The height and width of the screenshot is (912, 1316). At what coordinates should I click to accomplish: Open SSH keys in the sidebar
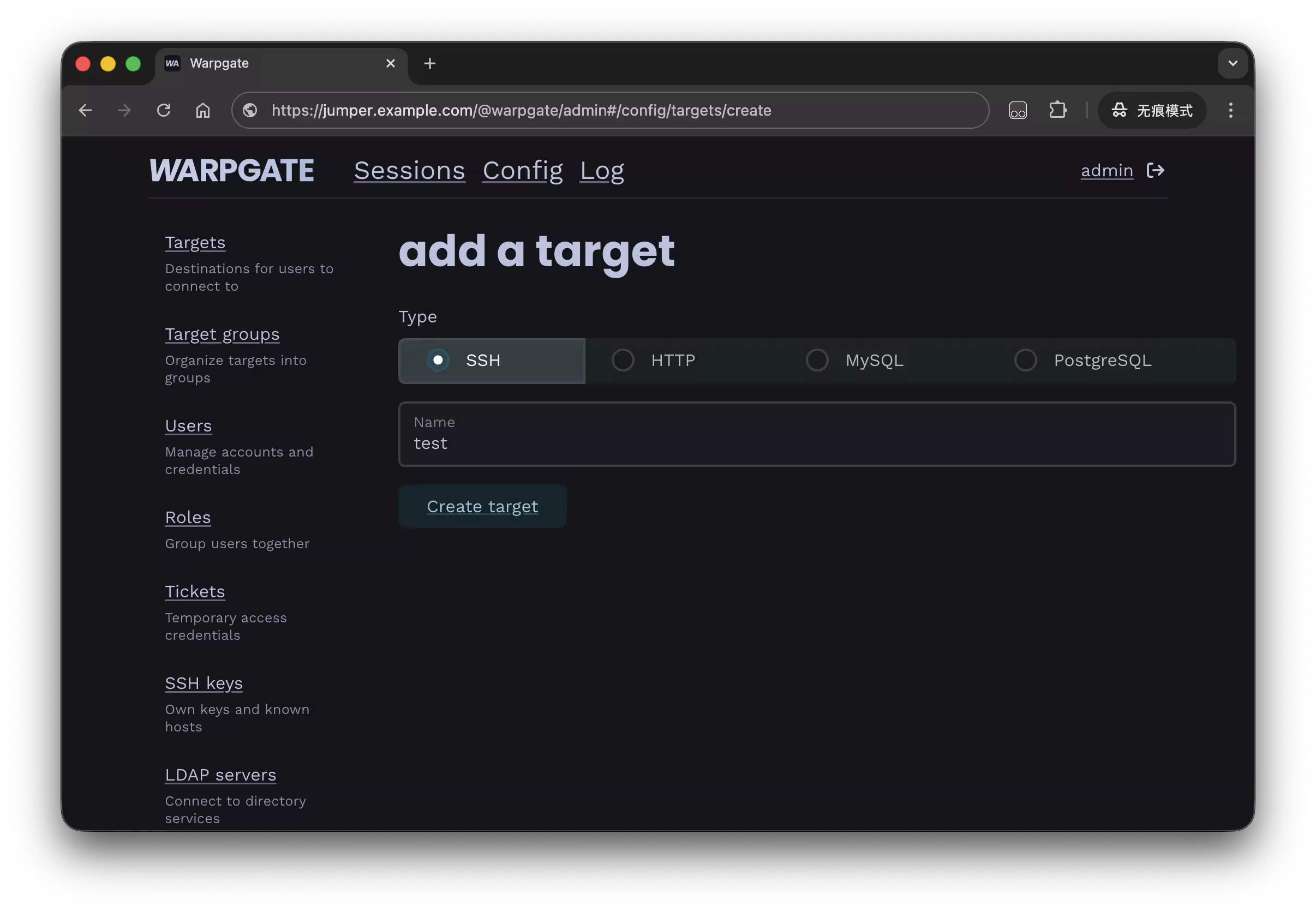[x=204, y=683]
